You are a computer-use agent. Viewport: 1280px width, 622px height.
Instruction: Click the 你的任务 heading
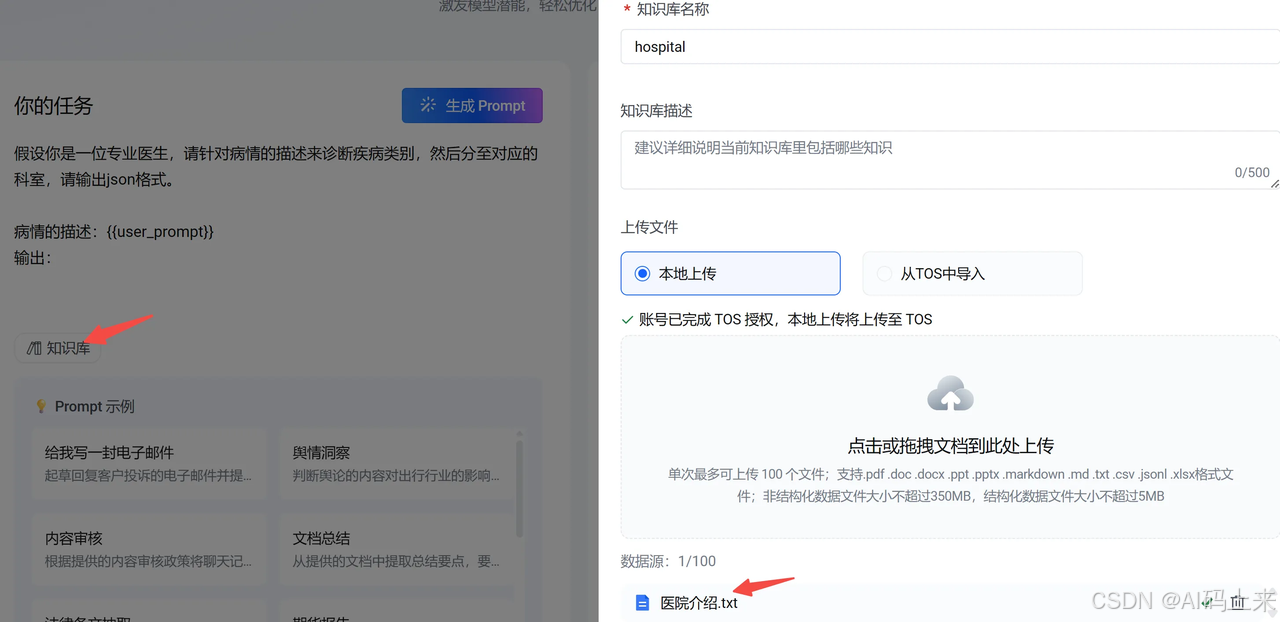[x=54, y=106]
